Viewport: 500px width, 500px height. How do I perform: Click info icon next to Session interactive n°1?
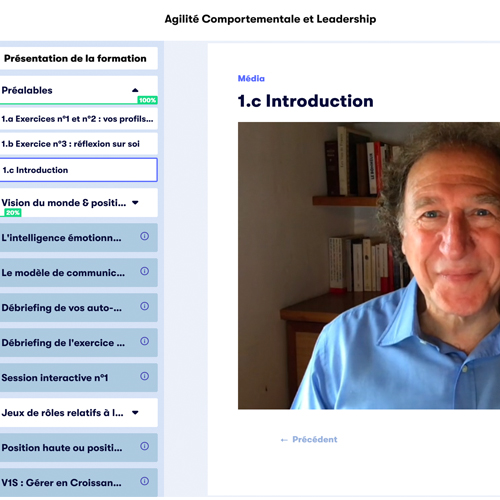[144, 376]
